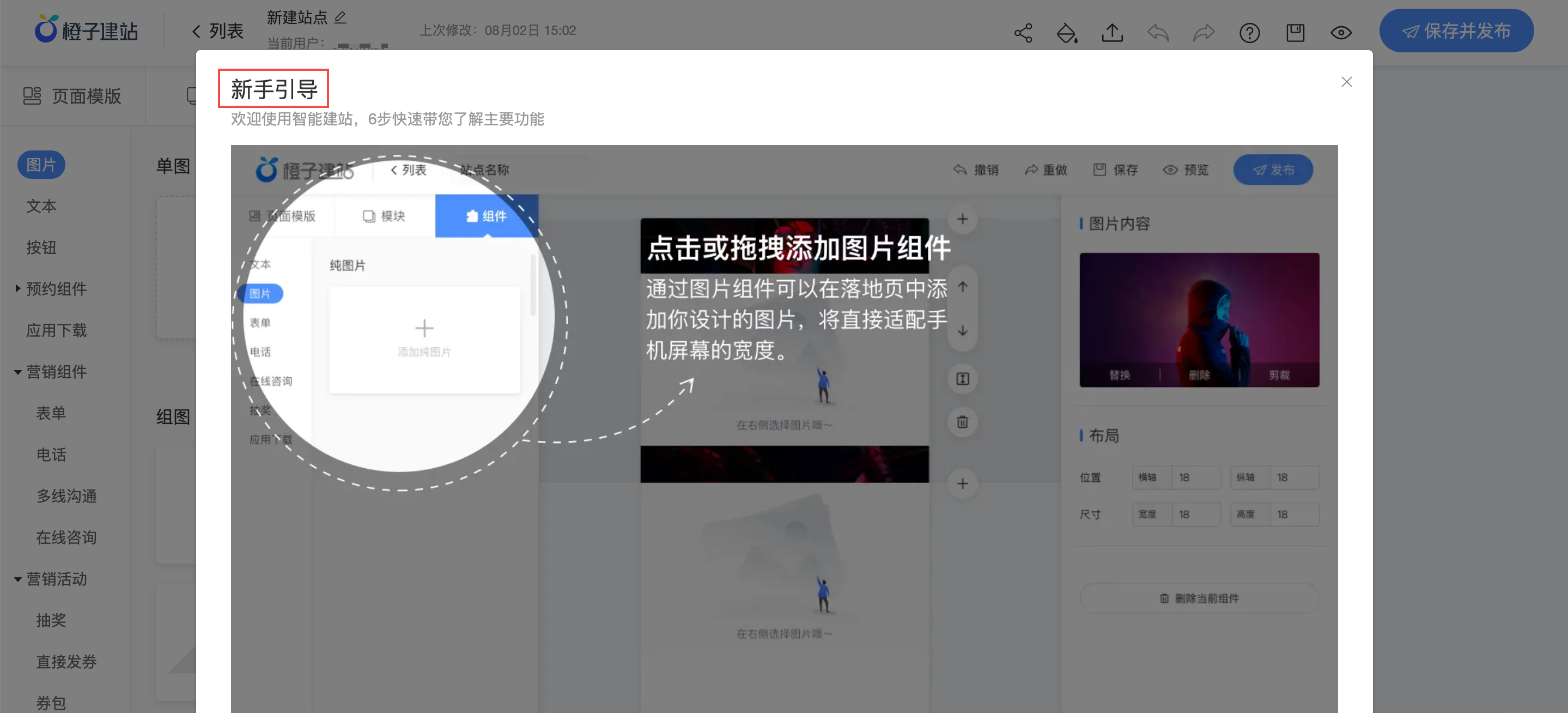Click the 保存并发布 button

(x=1457, y=31)
